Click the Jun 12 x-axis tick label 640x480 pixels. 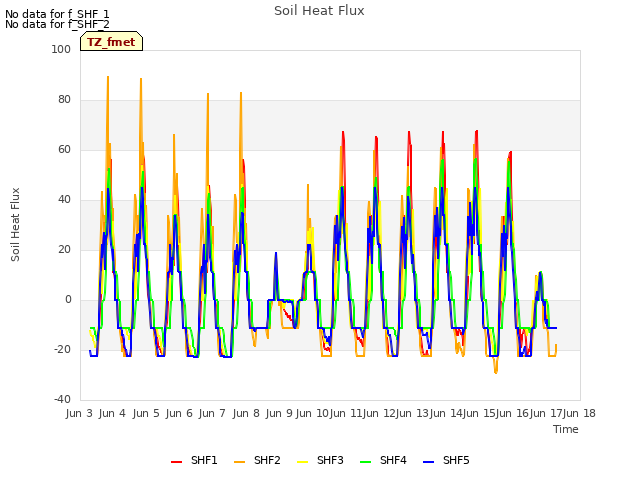coord(378,413)
